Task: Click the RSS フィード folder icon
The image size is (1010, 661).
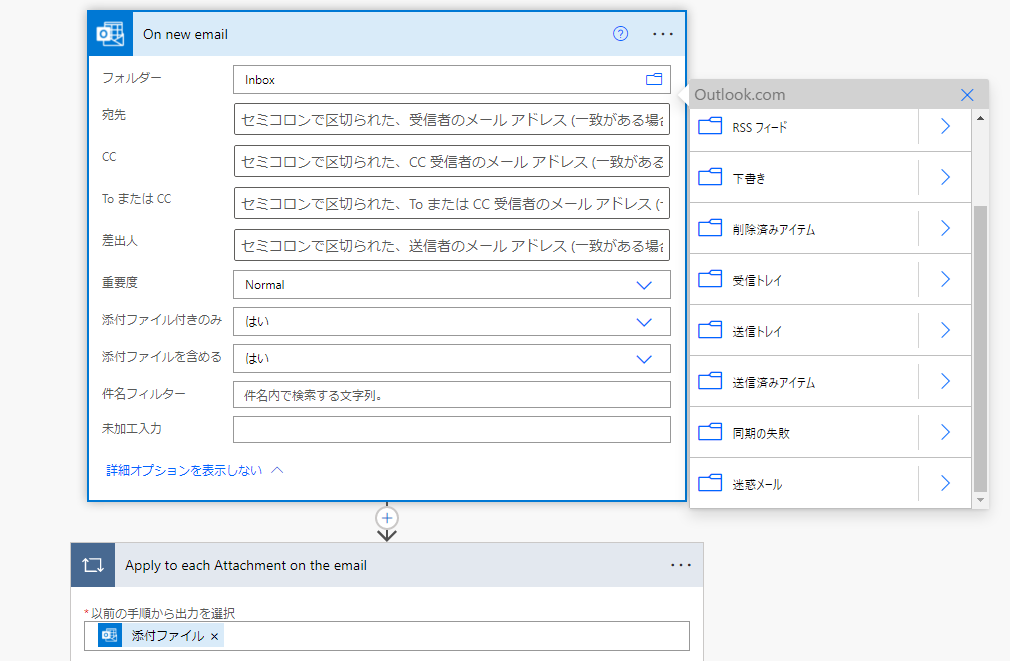Action: tap(710, 126)
